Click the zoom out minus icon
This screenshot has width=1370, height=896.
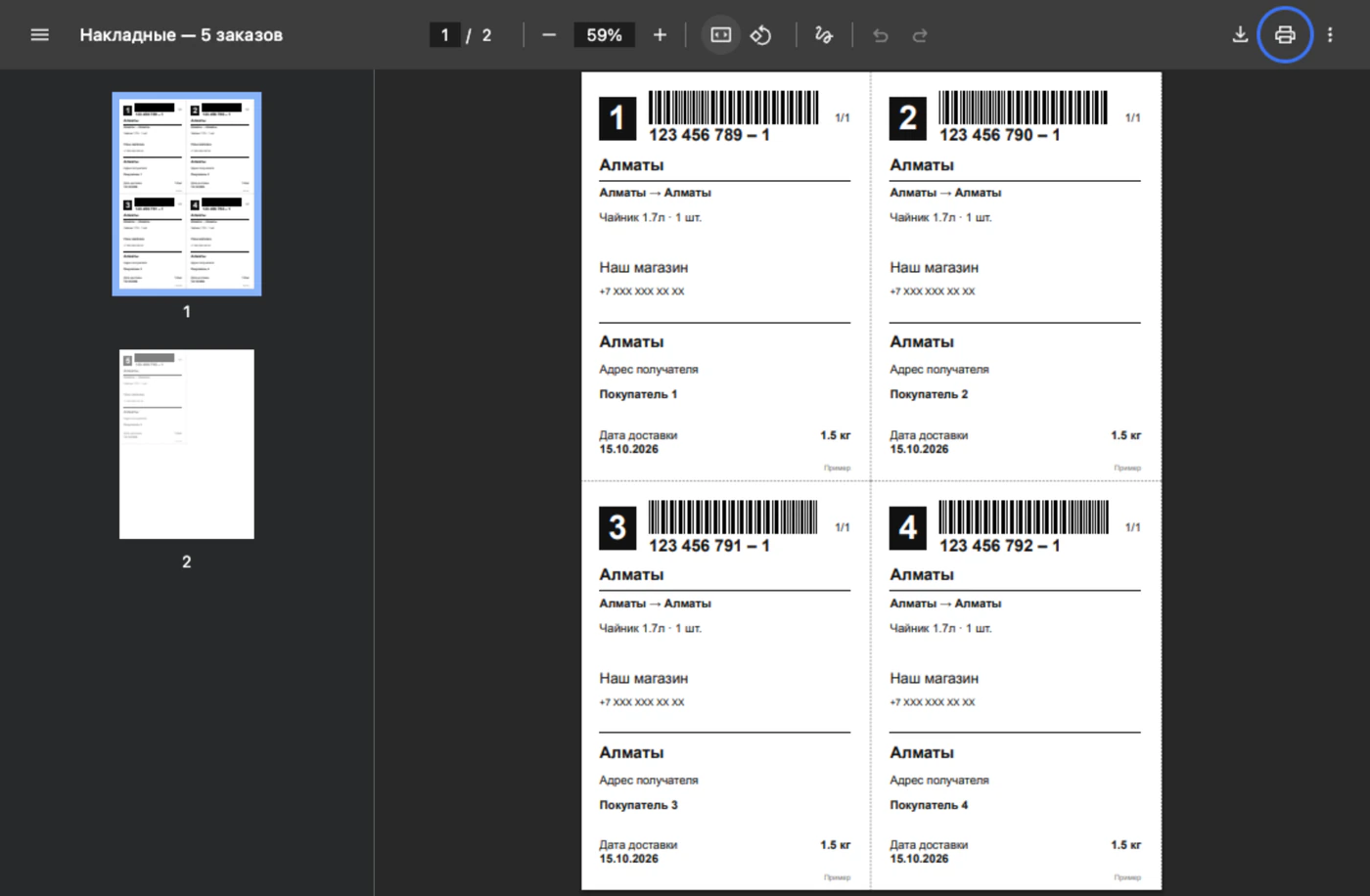tap(549, 35)
